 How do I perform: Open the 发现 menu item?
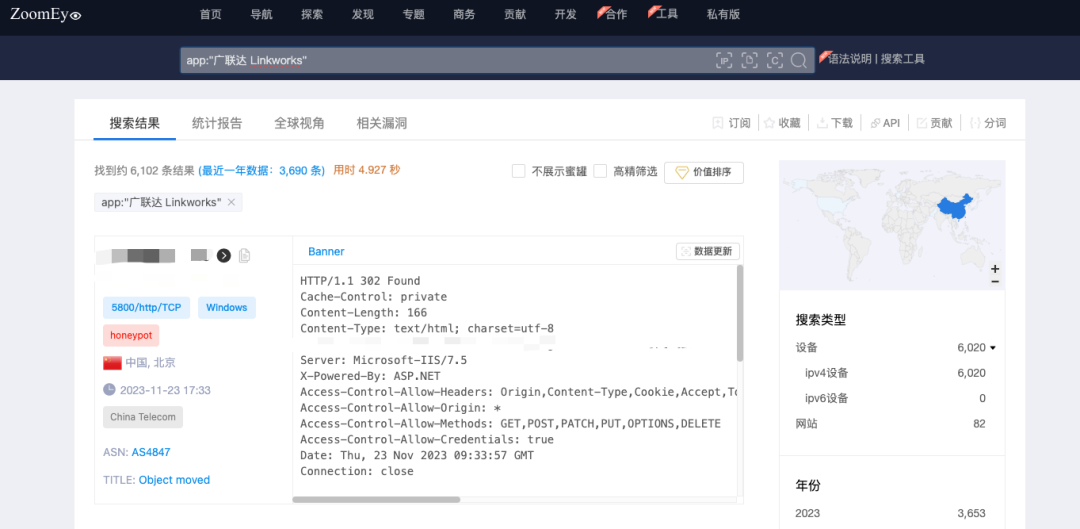tap(362, 14)
